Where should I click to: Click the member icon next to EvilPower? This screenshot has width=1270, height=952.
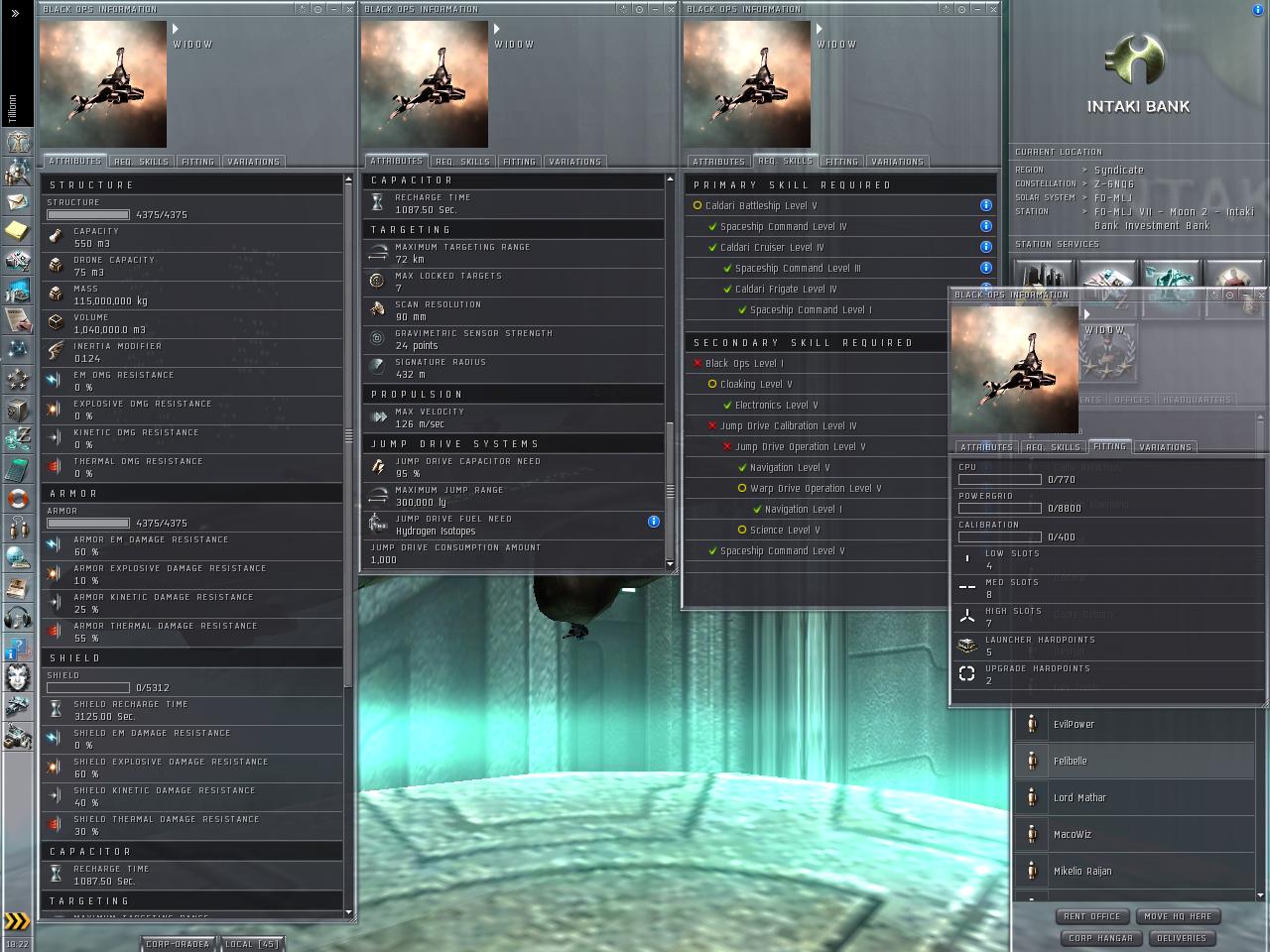(1032, 724)
